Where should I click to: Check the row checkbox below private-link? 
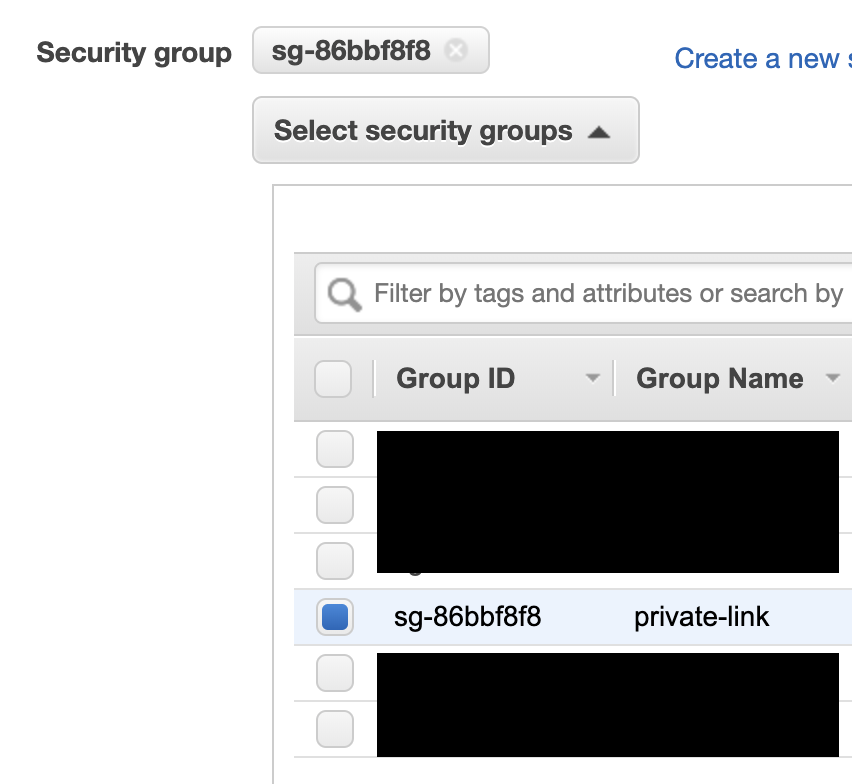coord(335,673)
